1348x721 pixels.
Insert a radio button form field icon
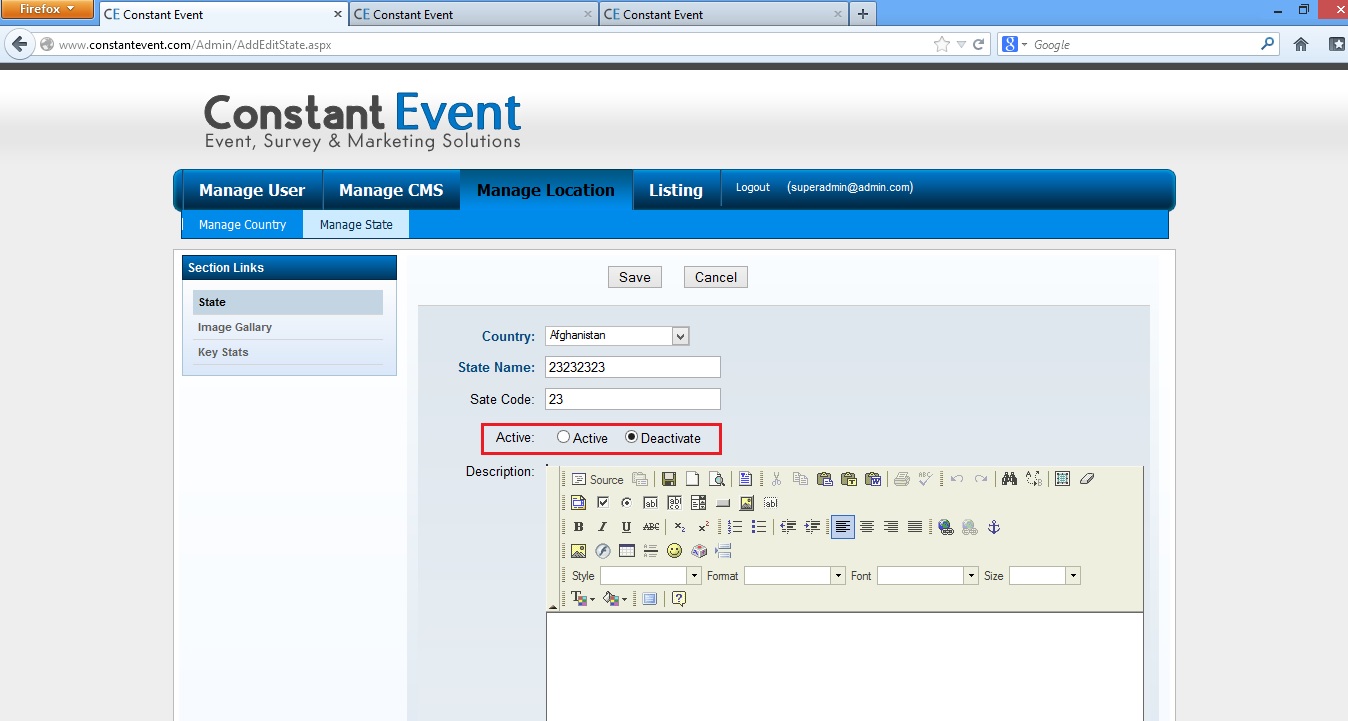click(626, 503)
